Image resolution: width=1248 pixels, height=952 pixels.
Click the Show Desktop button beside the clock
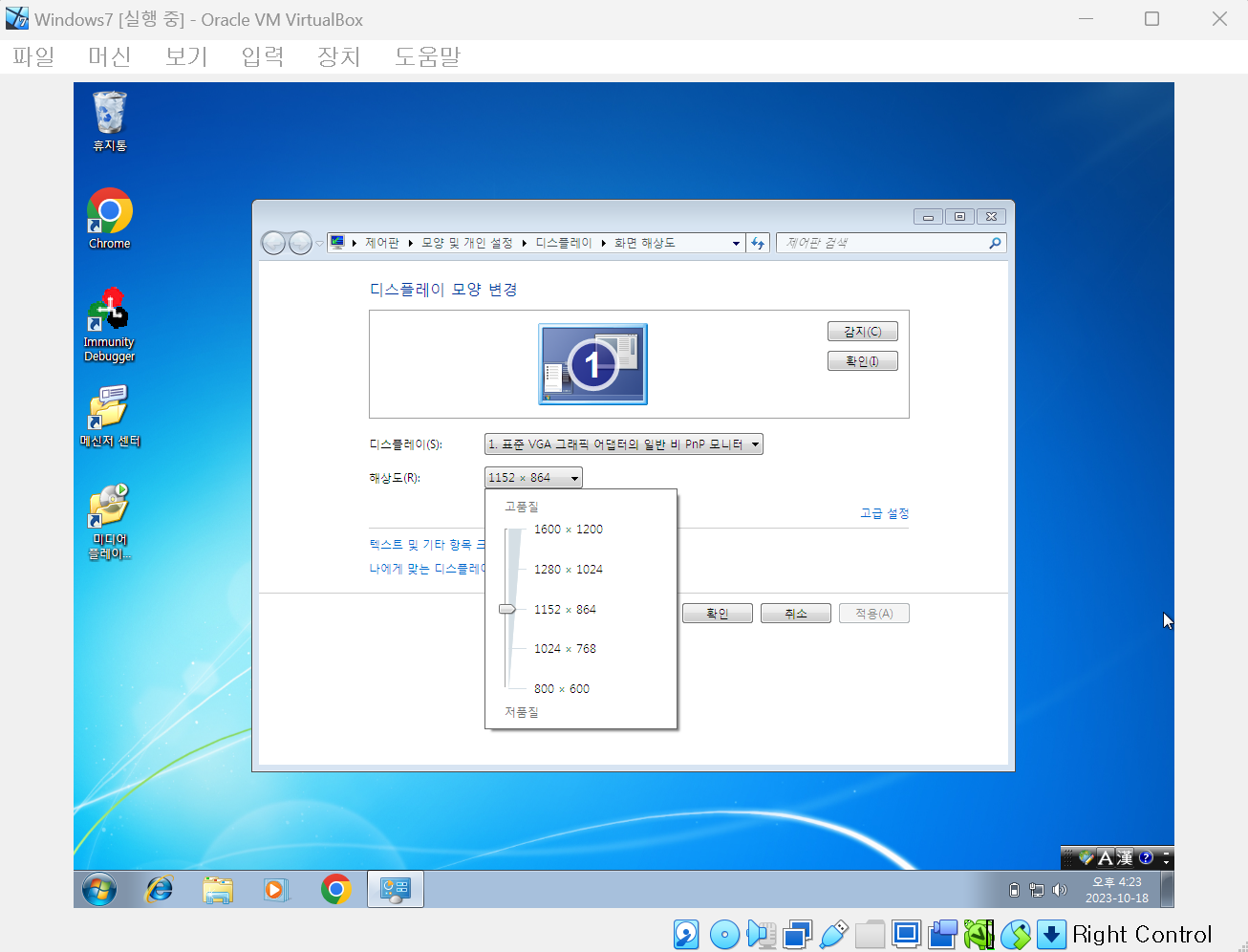pyautogui.click(x=1167, y=890)
